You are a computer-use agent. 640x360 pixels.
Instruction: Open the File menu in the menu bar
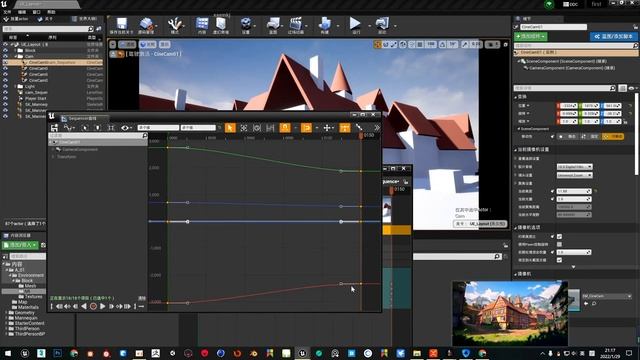[7, 12]
